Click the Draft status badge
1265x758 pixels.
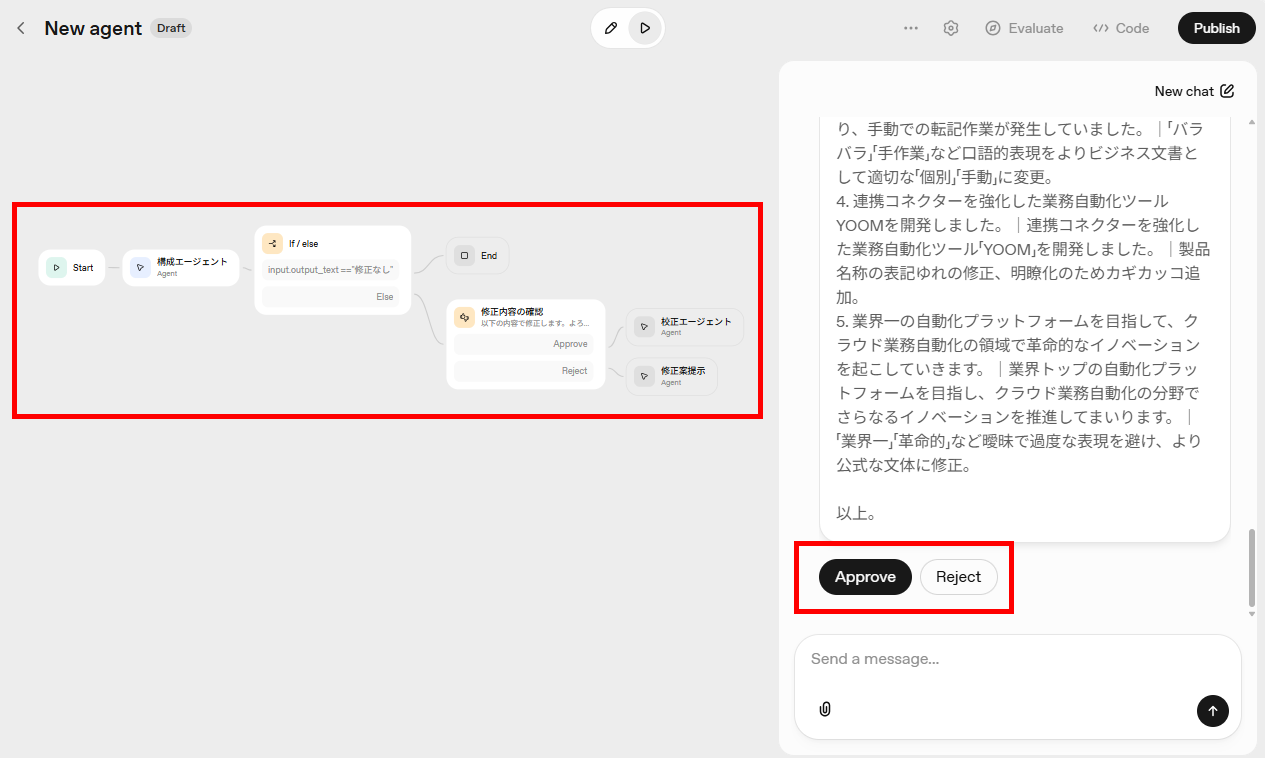pyautogui.click(x=171, y=28)
